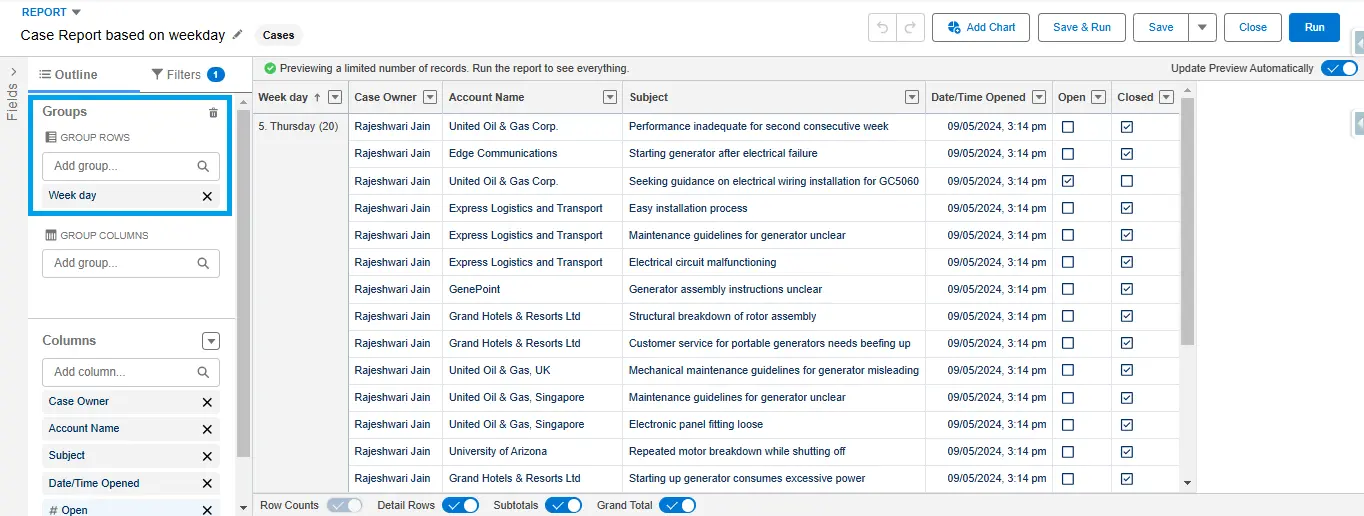Toggle Open checkbox for Electronic panel fitting row
The width and height of the screenshot is (1364, 516).
(x=1068, y=424)
